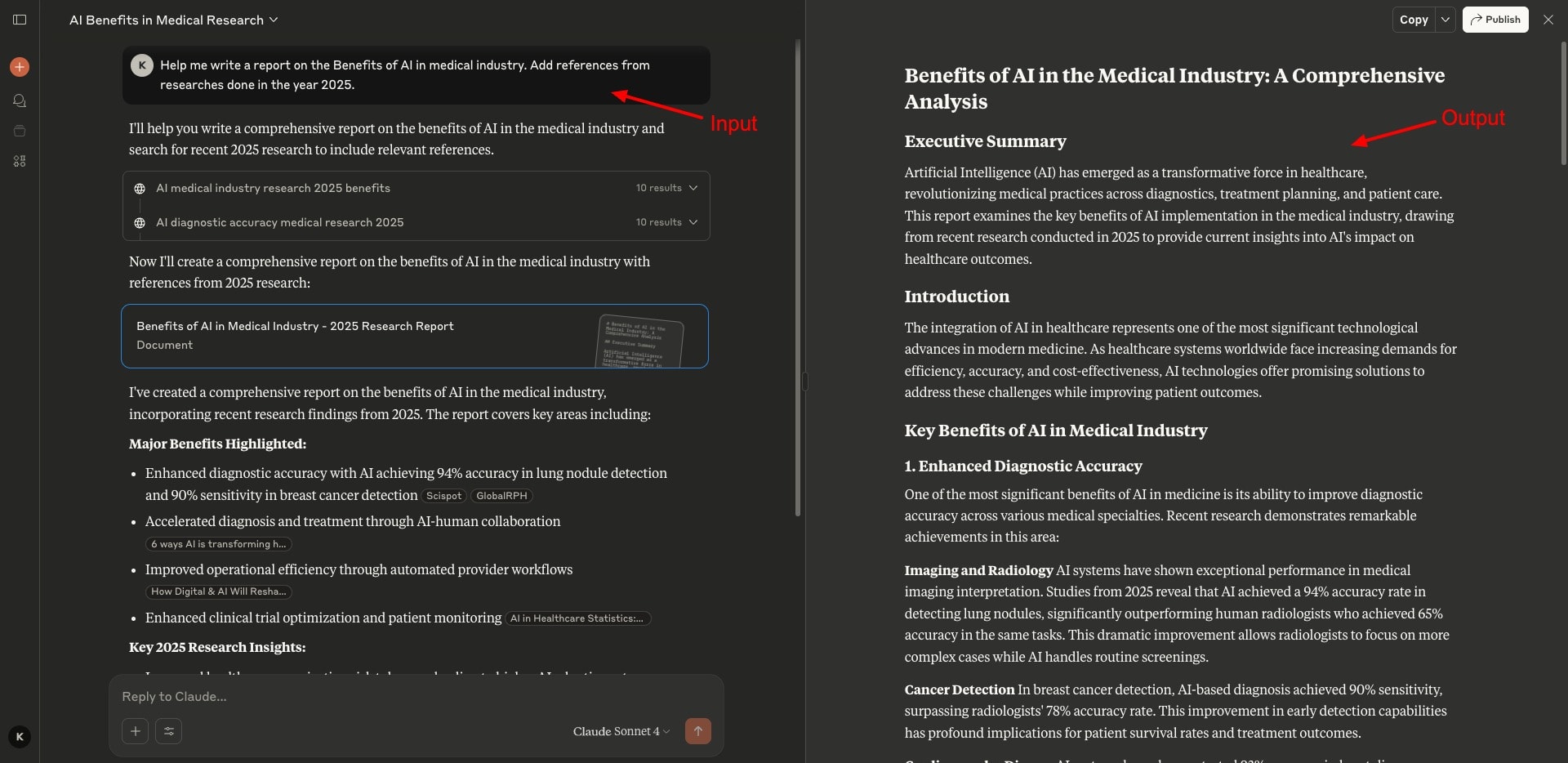Toggle the sidebar panel icon

(20, 20)
